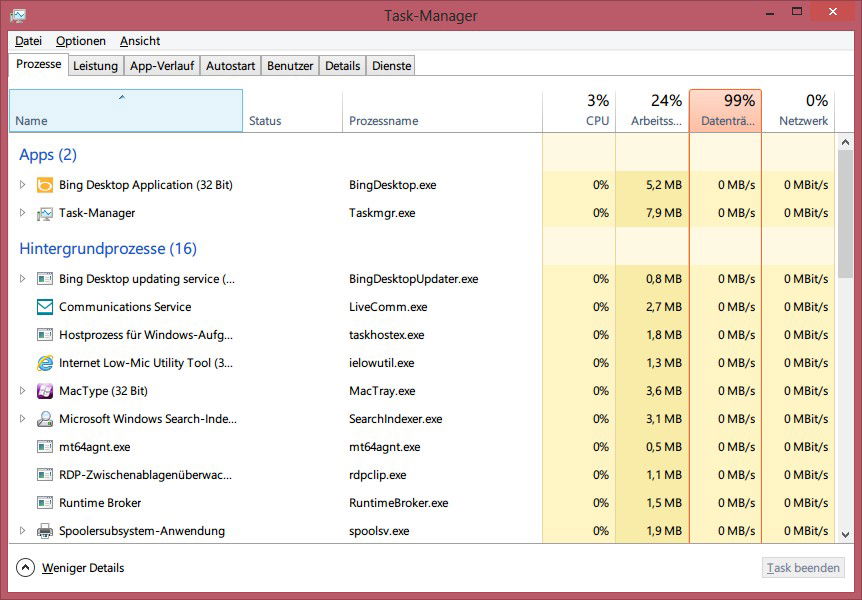Select the rdpclip.exe process name
The width and height of the screenshot is (862, 600).
coord(378,475)
